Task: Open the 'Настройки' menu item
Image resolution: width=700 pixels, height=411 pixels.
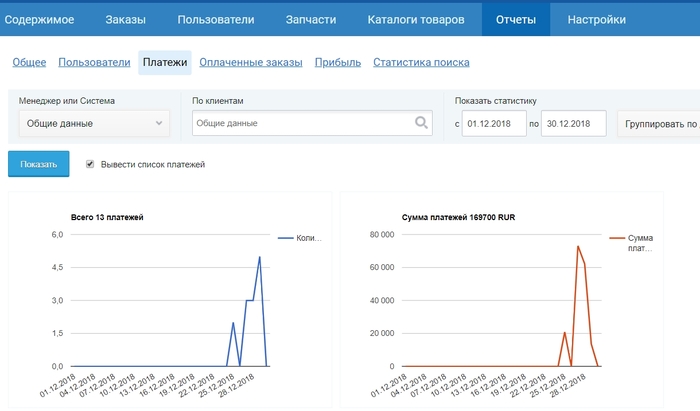Action: coord(596,19)
